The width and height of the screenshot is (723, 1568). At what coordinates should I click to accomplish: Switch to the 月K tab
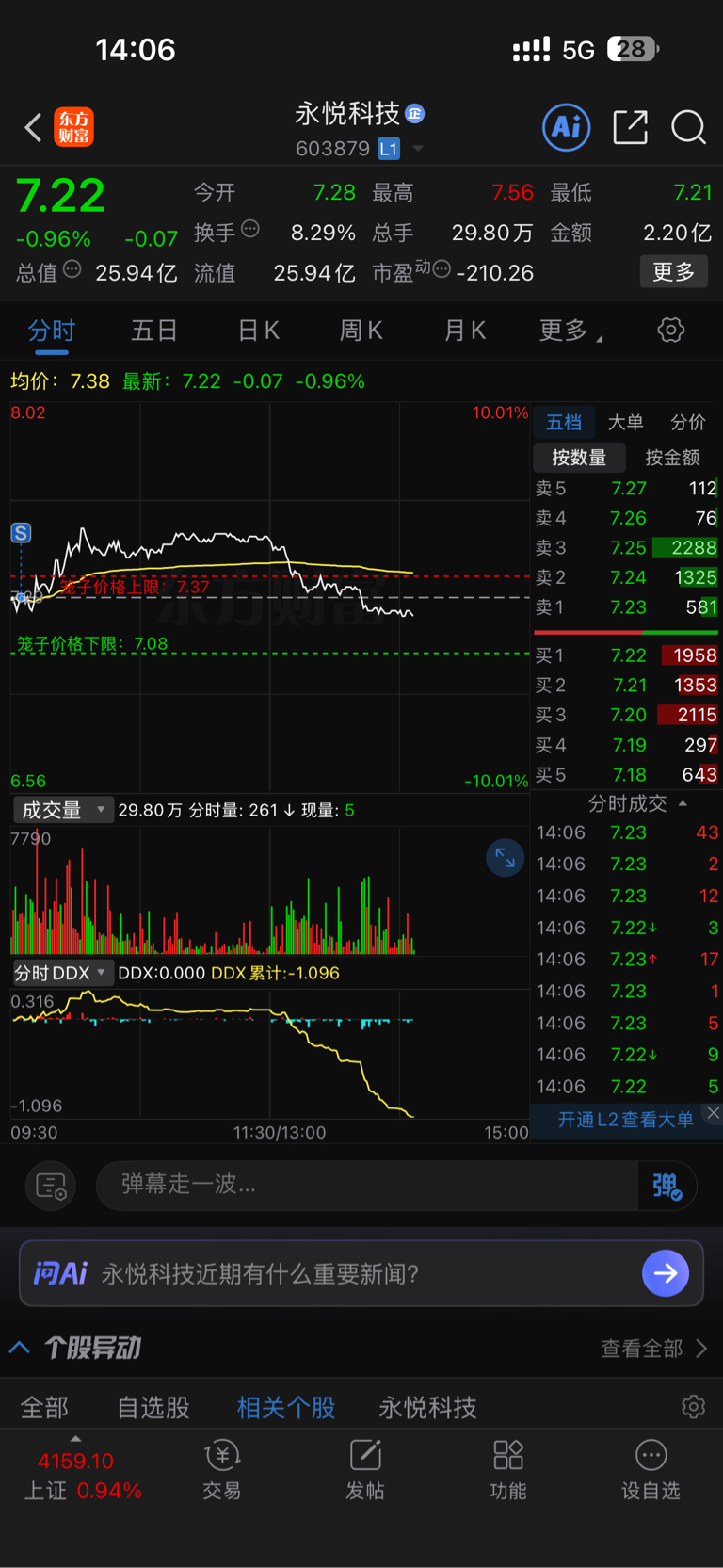(464, 331)
